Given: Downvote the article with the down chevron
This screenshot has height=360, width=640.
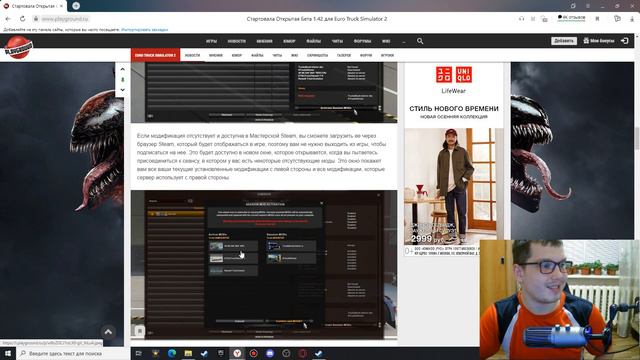Looking at the screenshot, I should 122,90.
